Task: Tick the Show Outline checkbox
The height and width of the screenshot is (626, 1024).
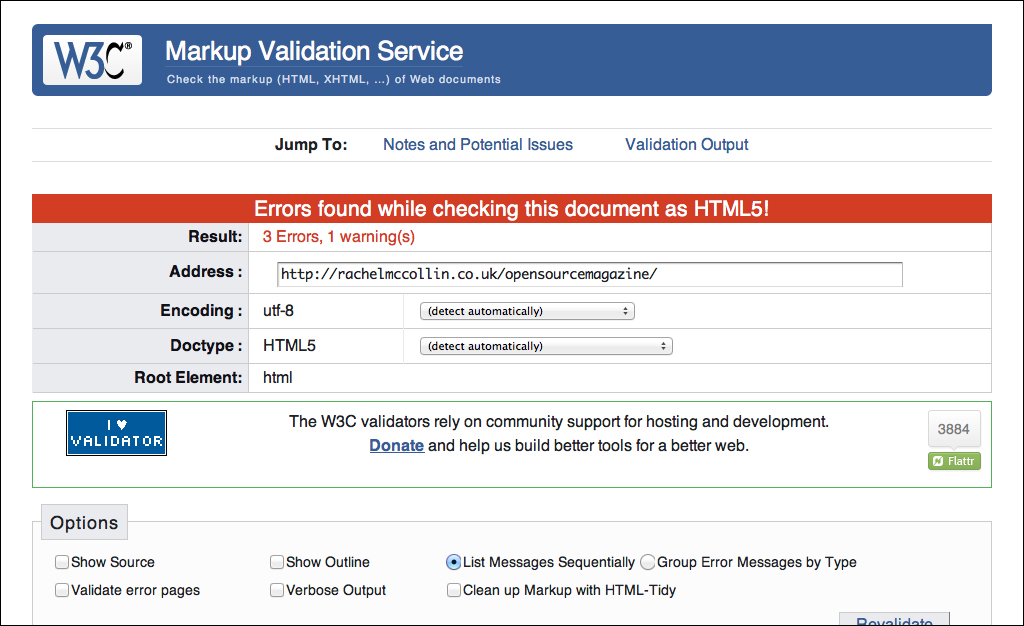Action: [277, 562]
